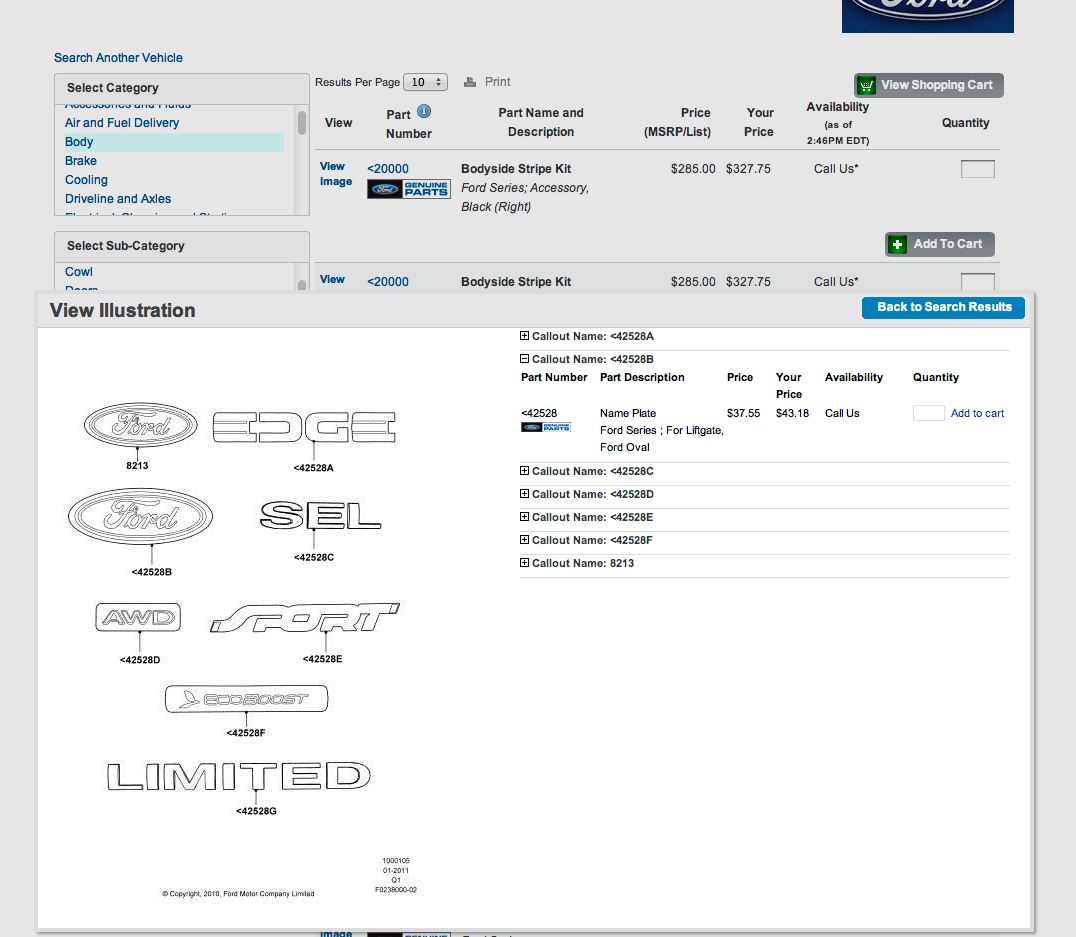Screen dimensions: 1076x937
Task: Click the Select Category list scrollbar
Action: 302,123
